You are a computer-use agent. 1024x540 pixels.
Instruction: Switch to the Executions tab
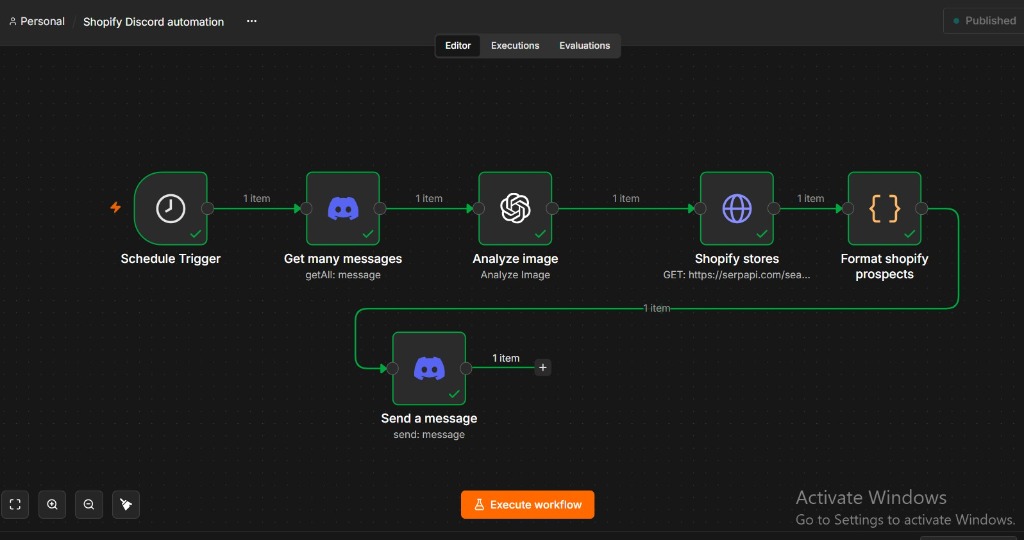coord(515,46)
